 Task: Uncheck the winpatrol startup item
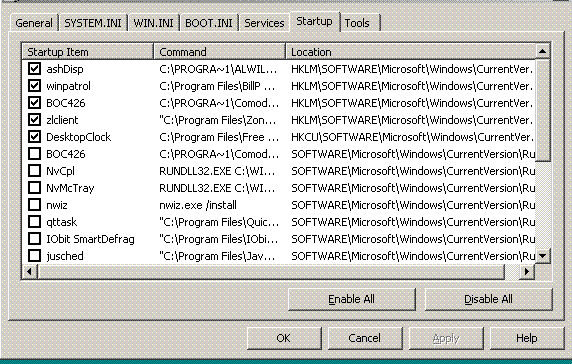(35, 86)
